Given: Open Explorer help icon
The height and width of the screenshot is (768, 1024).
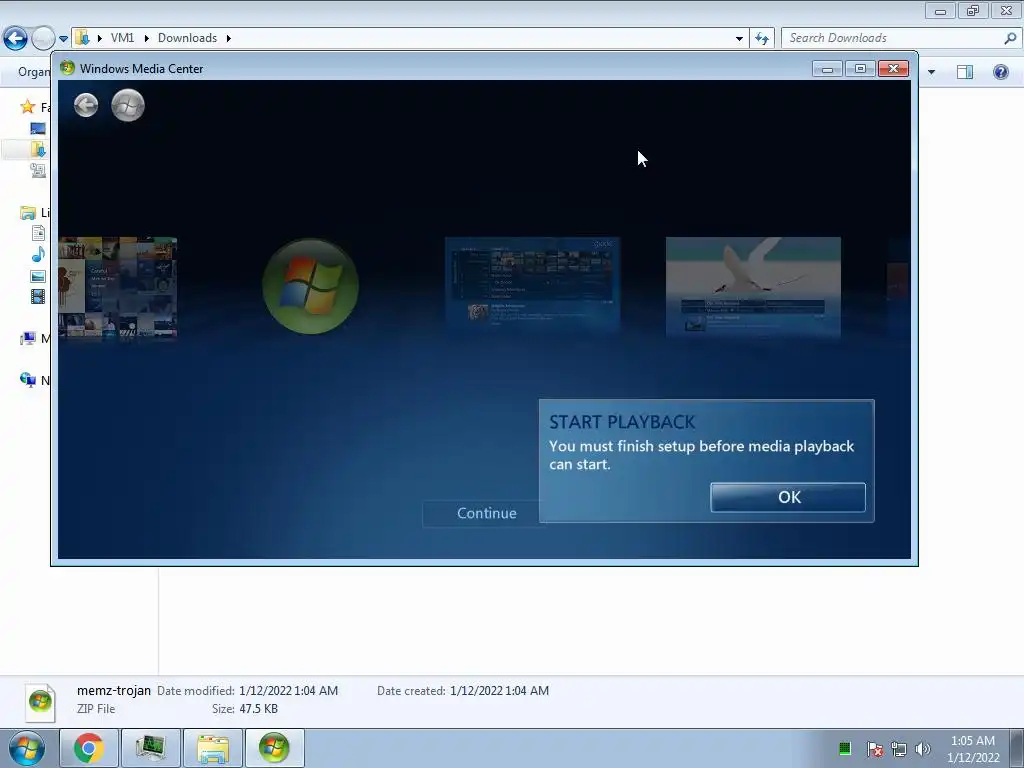Looking at the screenshot, I should 1000,72.
